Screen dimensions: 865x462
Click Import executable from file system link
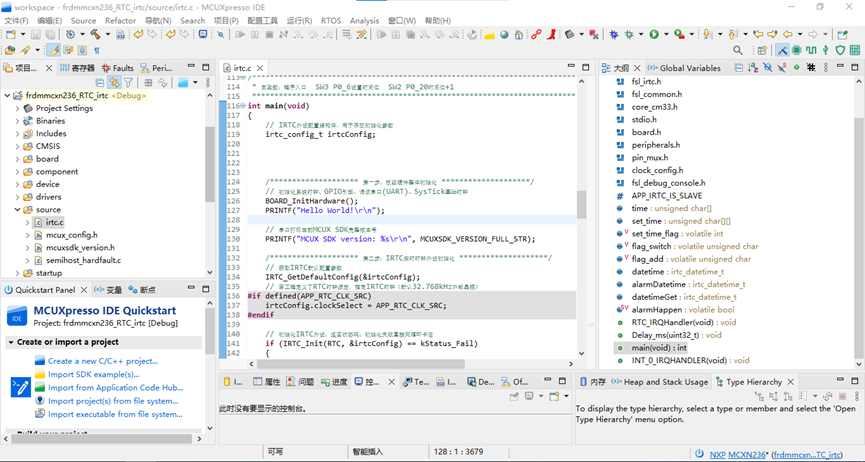tap(115, 414)
